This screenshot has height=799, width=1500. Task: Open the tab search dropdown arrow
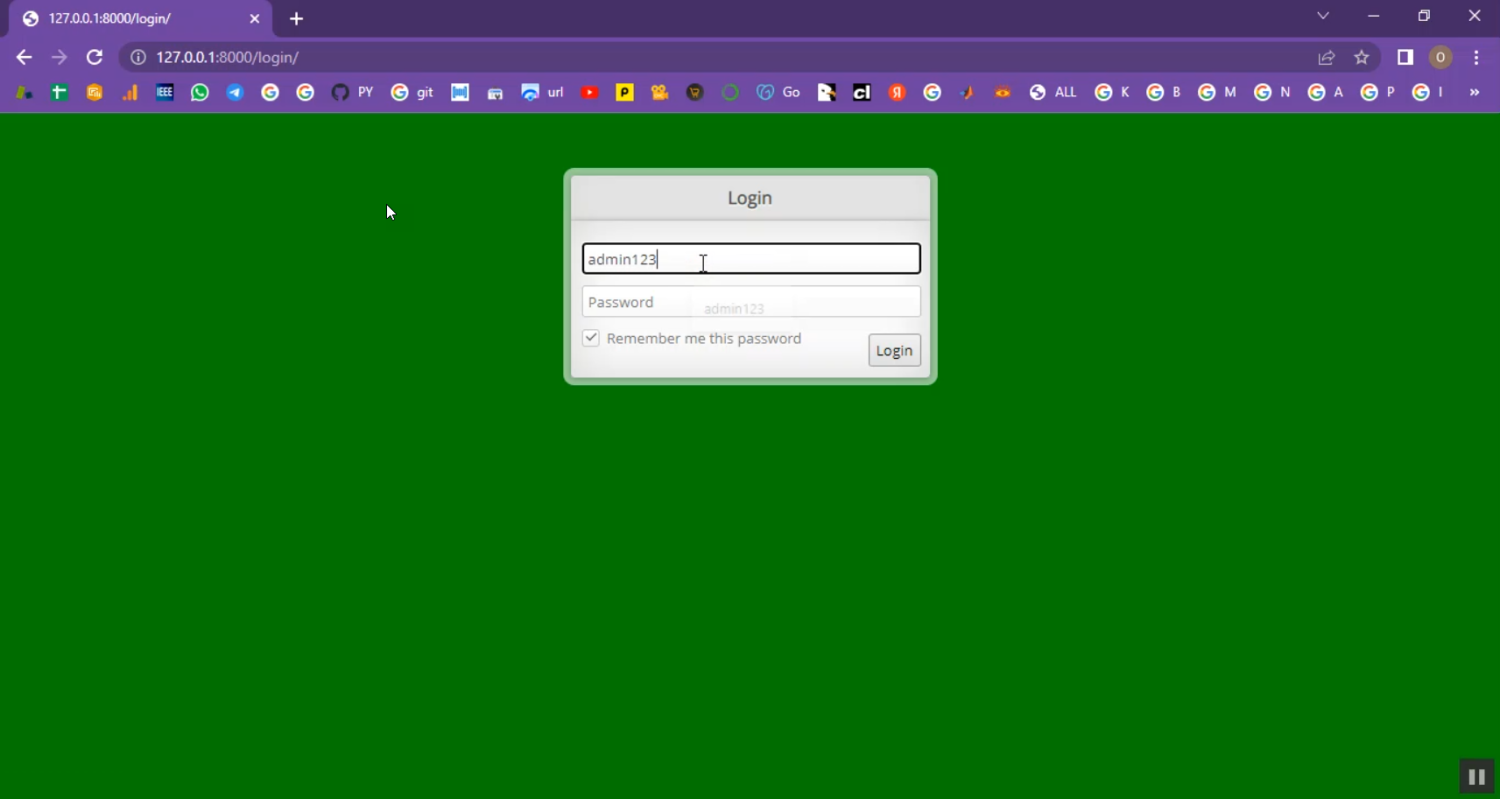click(1323, 16)
